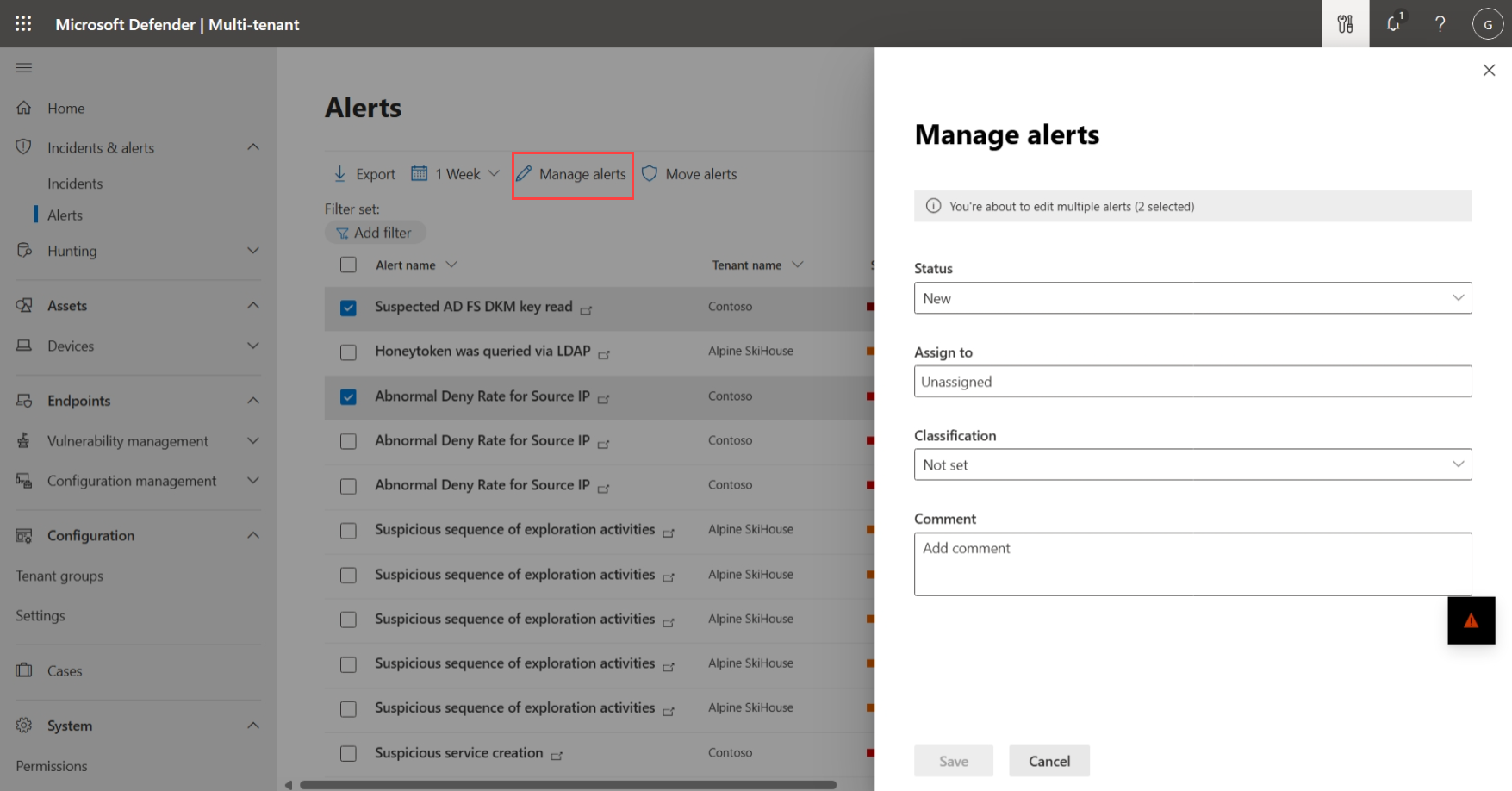Open the Status dropdown showing New
Screen dimensions: 1512x791
click(x=1192, y=298)
